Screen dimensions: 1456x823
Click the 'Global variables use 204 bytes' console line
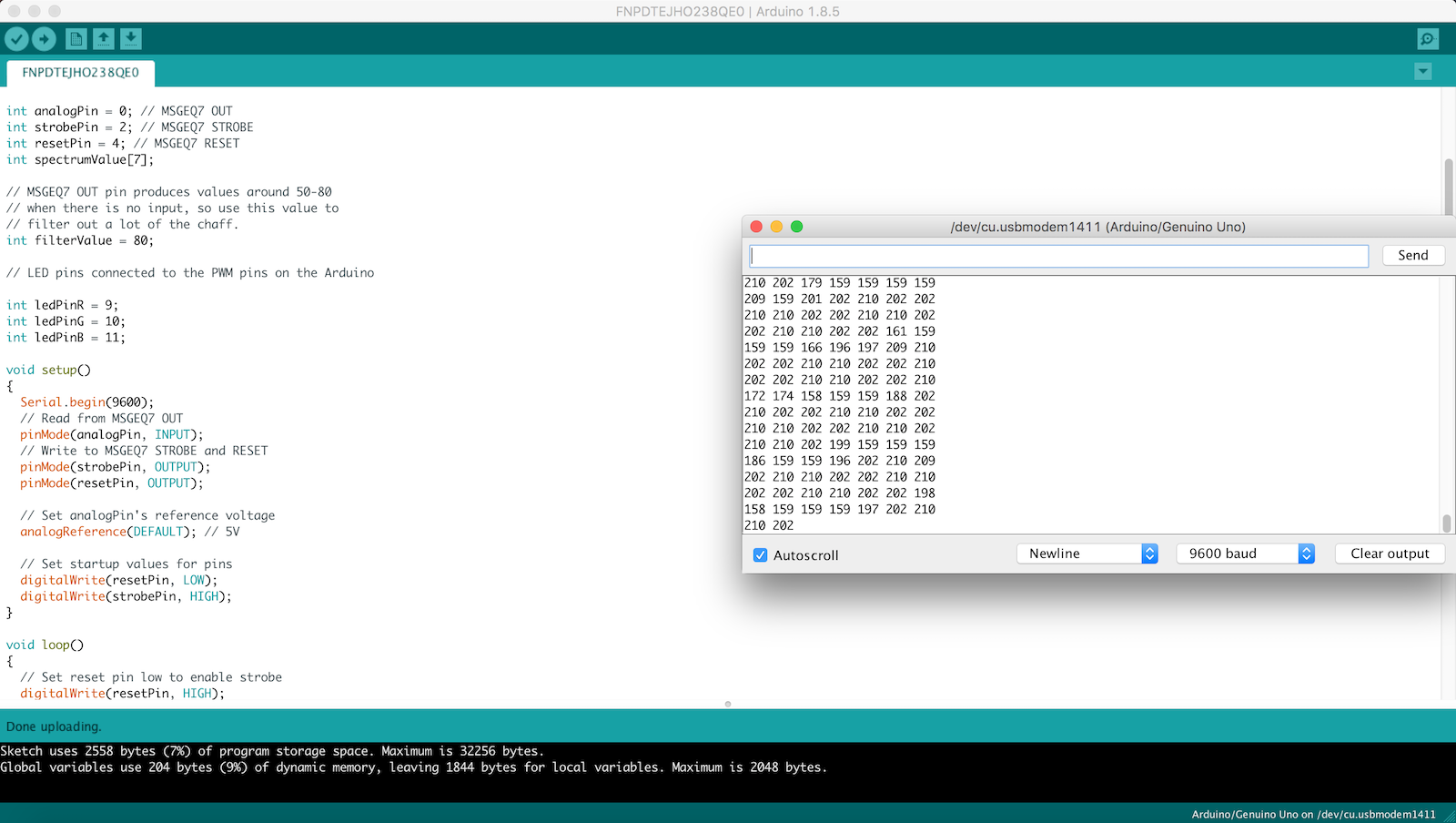(414, 767)
